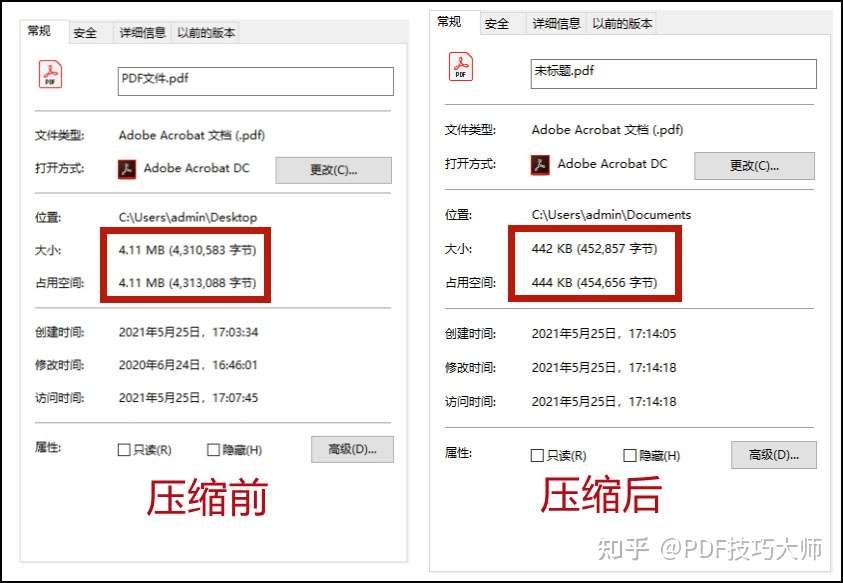
Task: Click the 未标题.pdf filename field
Action: point(674,74)
